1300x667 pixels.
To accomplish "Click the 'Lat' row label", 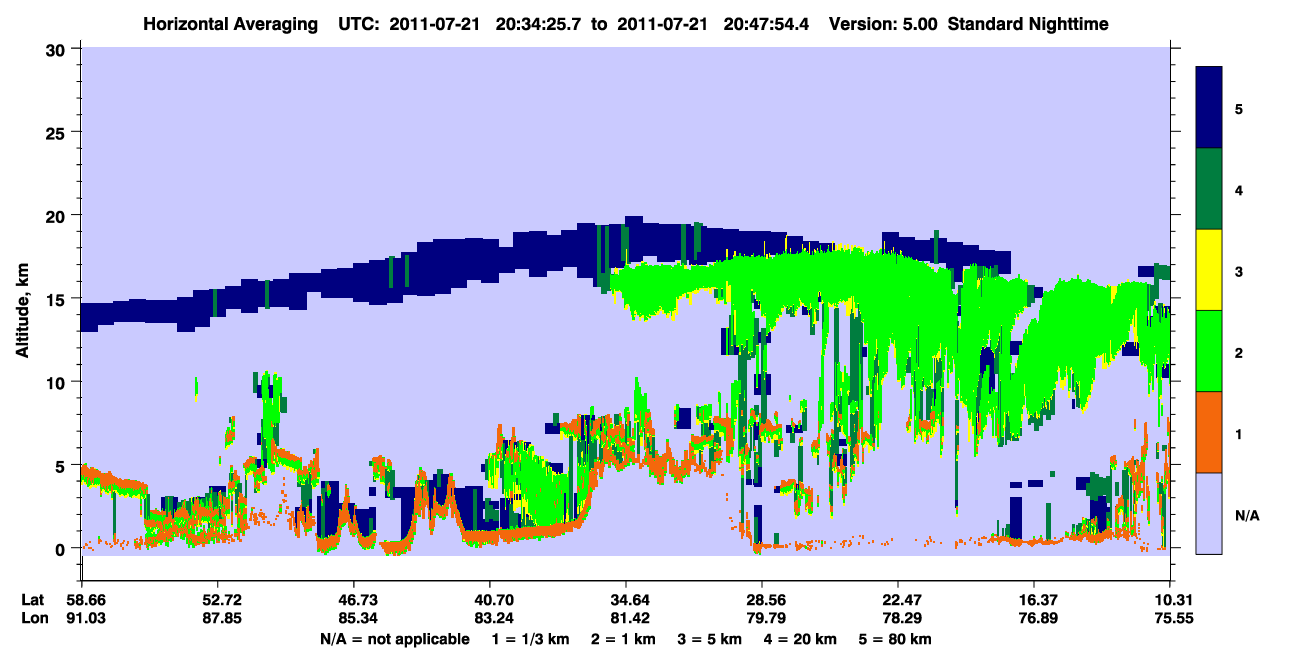I will [33, 600].
